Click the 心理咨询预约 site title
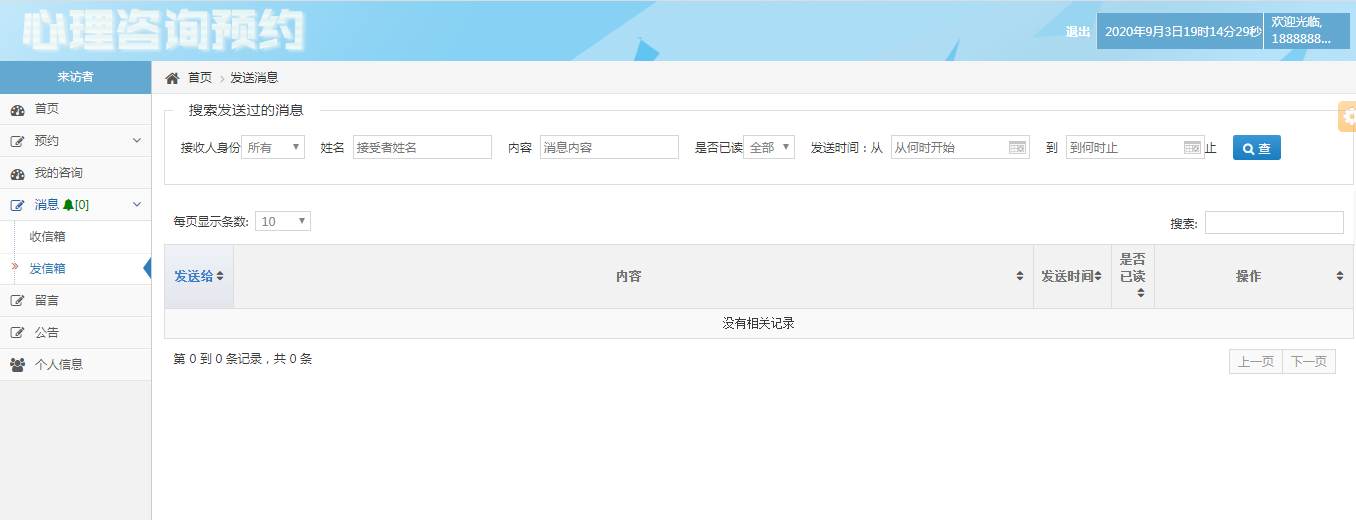The image size is (1356, 520). (x=163, y=33)
